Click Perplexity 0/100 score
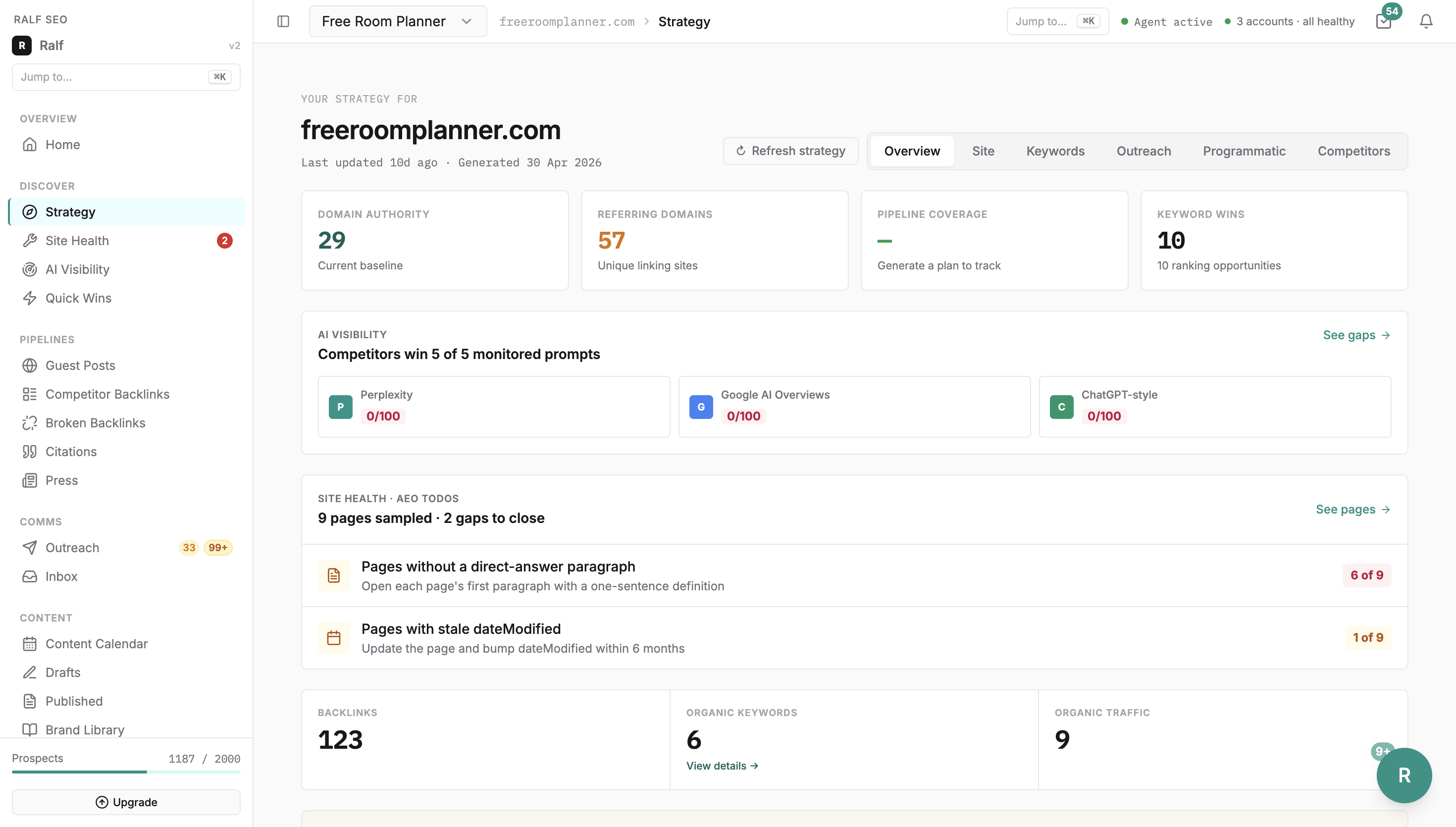 383,416
